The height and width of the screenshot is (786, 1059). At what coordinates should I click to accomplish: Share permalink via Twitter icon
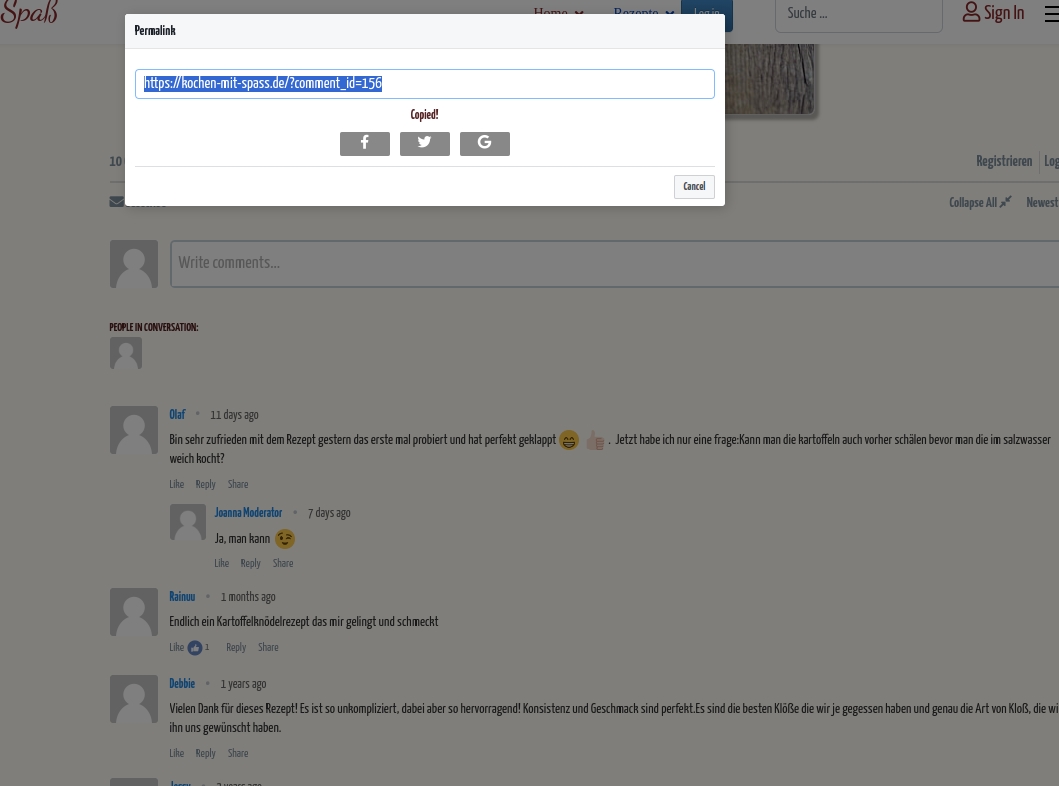[x=425, y=143]
